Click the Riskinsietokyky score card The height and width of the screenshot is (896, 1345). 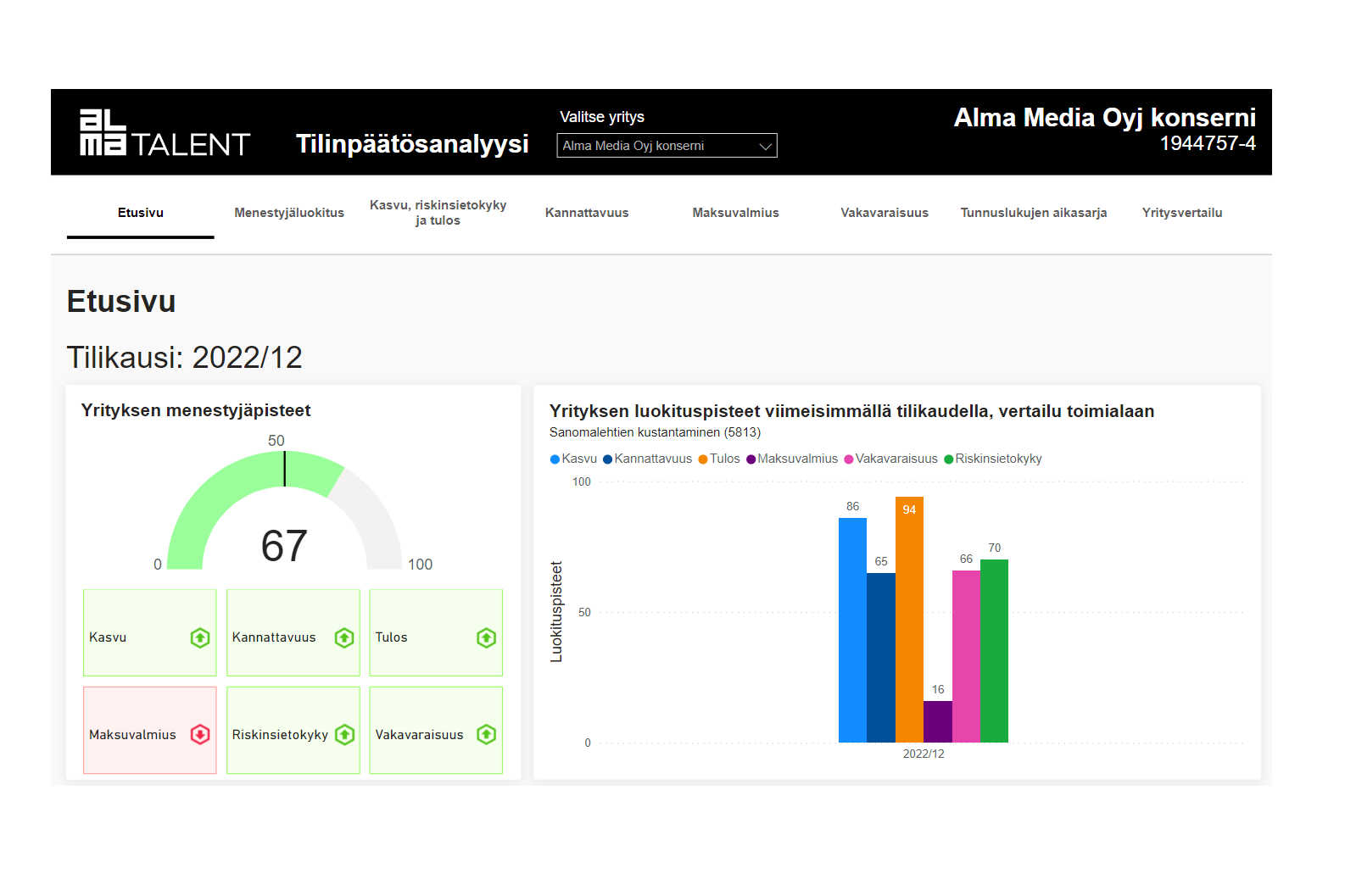click(293, 731)
